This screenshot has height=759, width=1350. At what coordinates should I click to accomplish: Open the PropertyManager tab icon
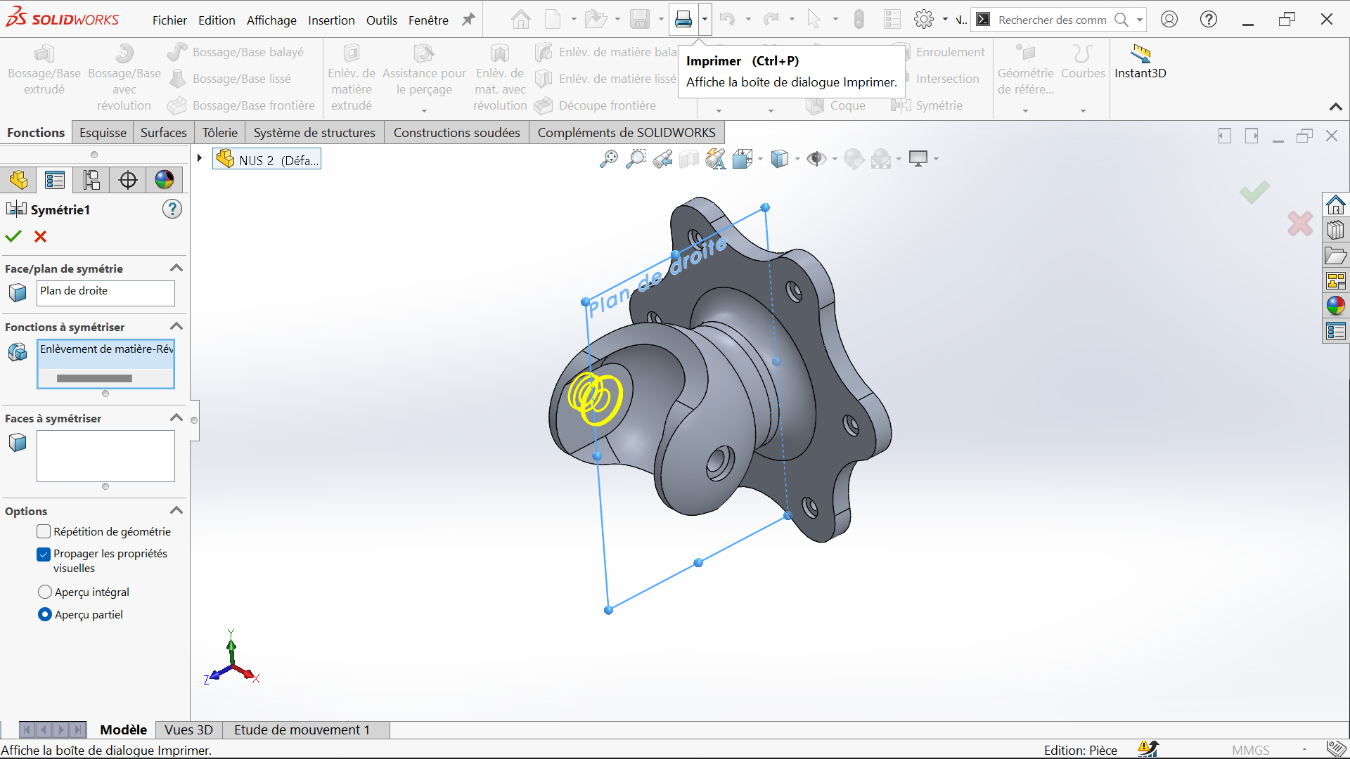point(55,180)
